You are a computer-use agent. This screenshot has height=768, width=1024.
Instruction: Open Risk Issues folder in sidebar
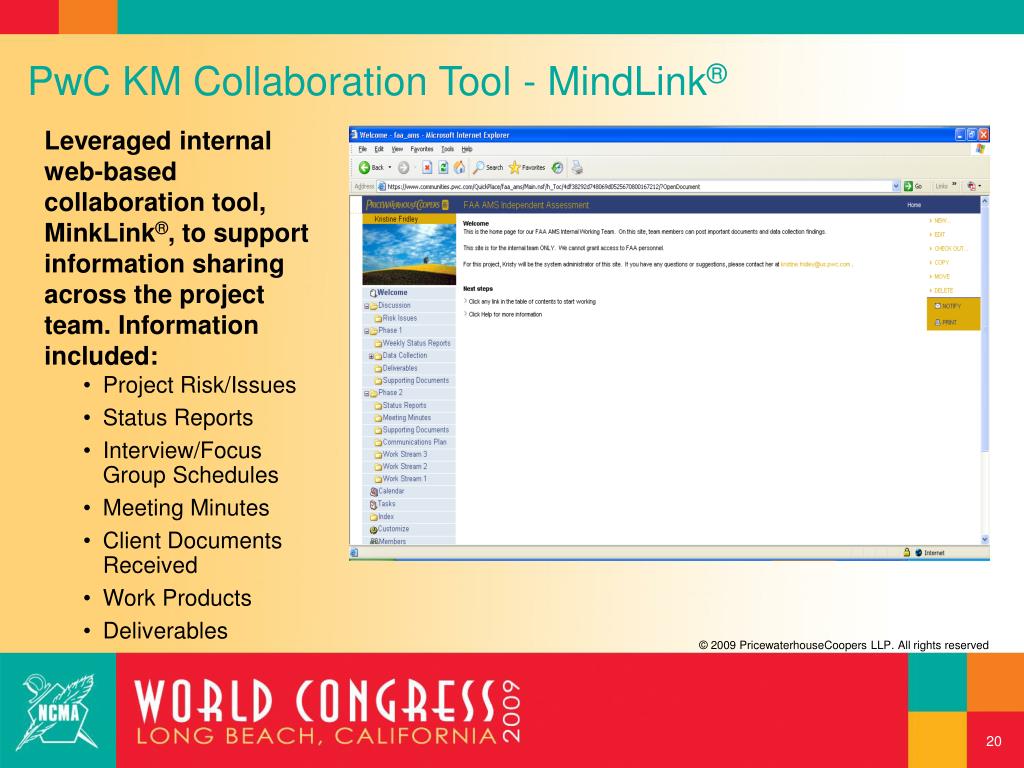tap(396, 318)
